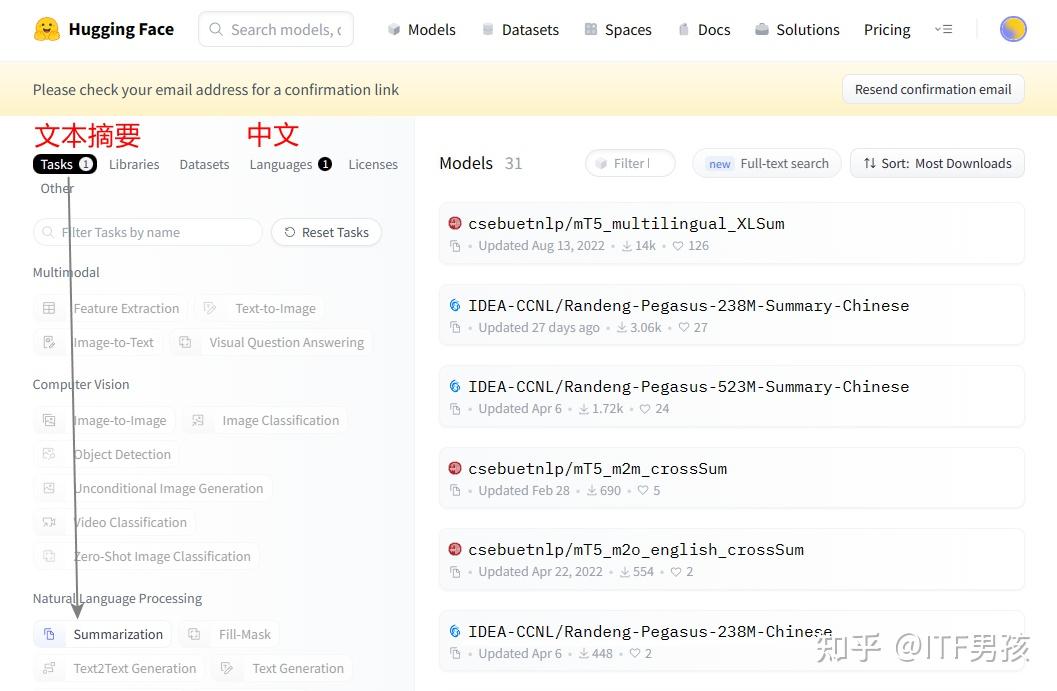Click the Hugging Face emoji logo
Image resolution: width=1057 pixels, height=691 pixels.
coord(47,29)
